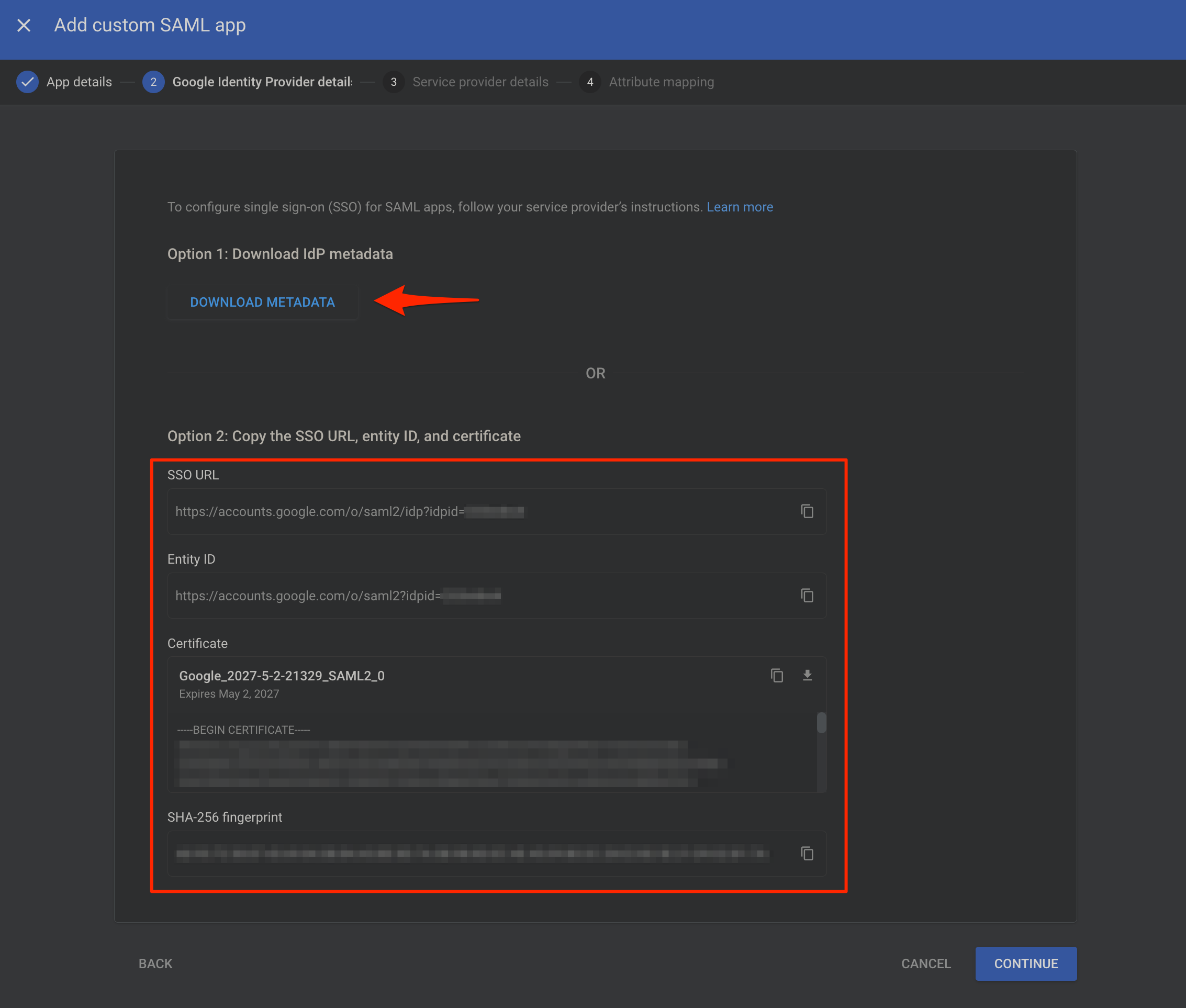1186x1008 pixels.
Task: Open Google Identity Provider details step
Action: click(262, 82)
